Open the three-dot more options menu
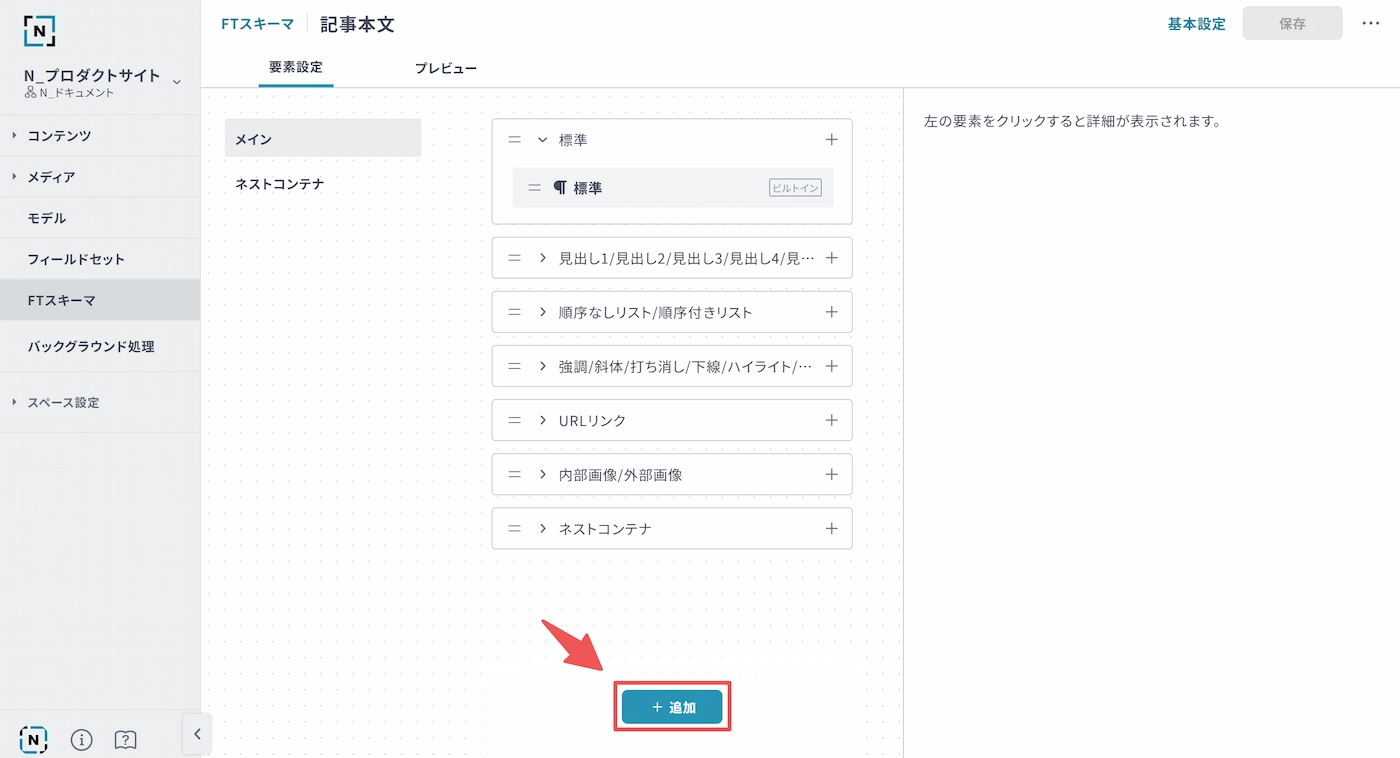 click(1371, 23)
